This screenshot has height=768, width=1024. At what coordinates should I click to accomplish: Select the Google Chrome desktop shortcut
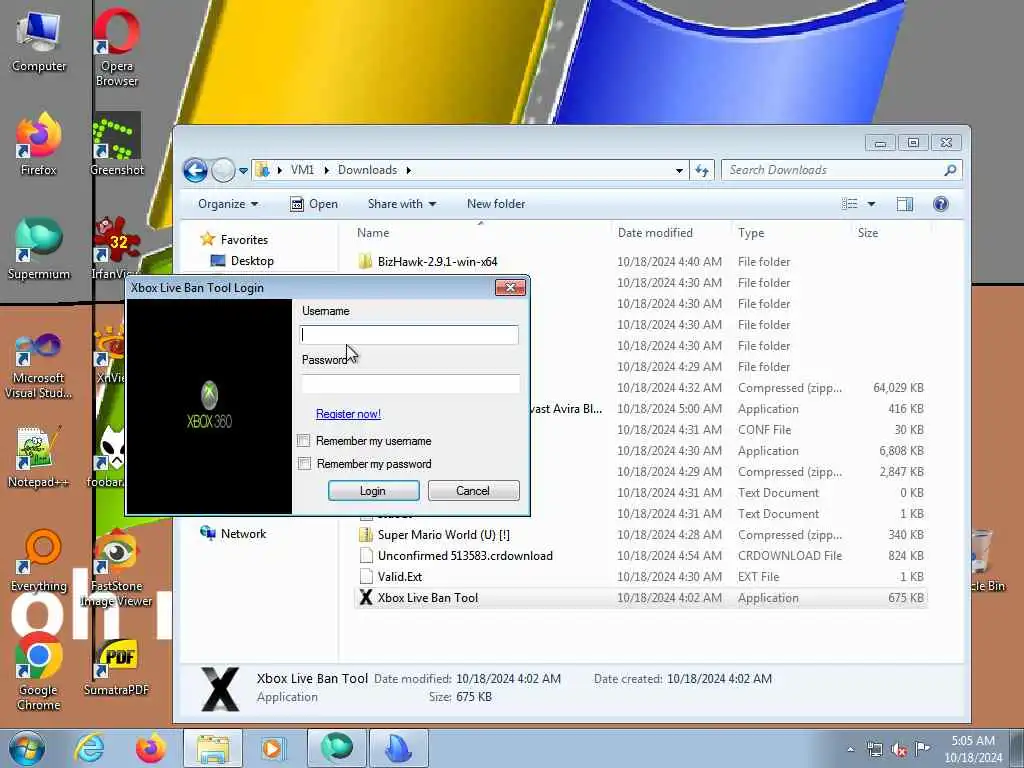[39, 672]
